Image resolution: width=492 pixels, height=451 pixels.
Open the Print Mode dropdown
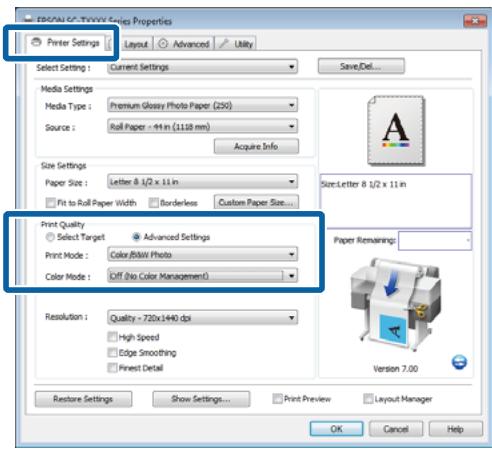click(x=202, y=255)
